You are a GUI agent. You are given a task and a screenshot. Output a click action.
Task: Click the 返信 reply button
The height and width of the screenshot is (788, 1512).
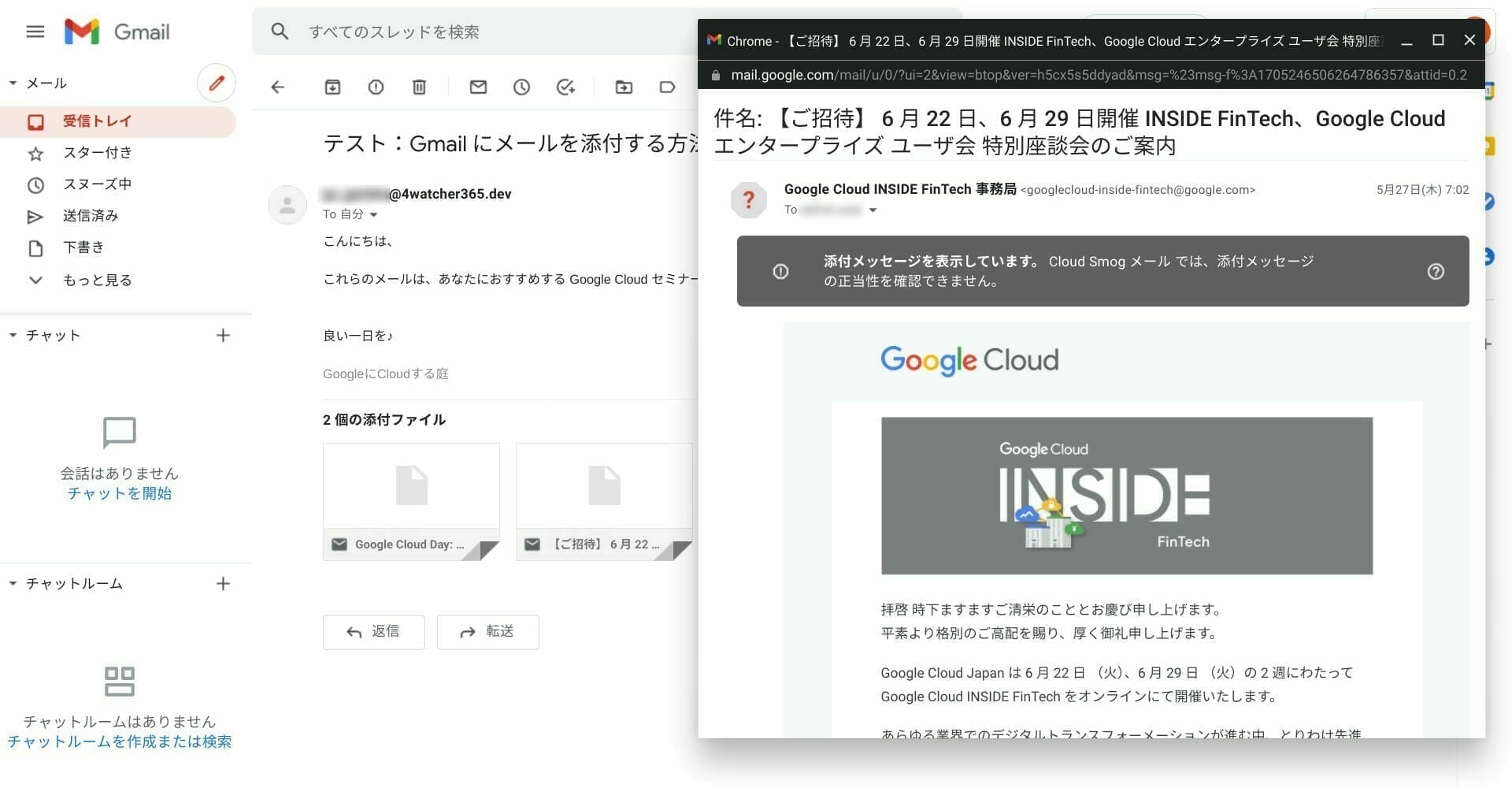[374, 632]
